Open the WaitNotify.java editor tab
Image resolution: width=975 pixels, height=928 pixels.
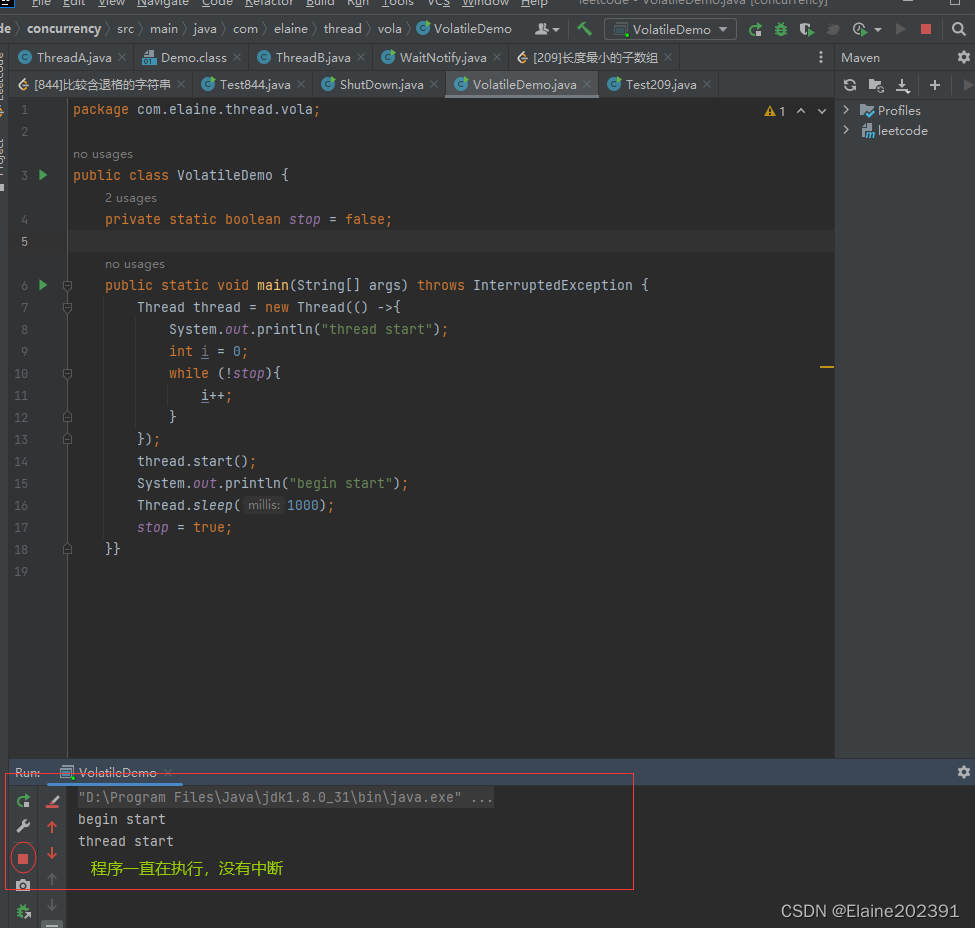pos(442,58)
